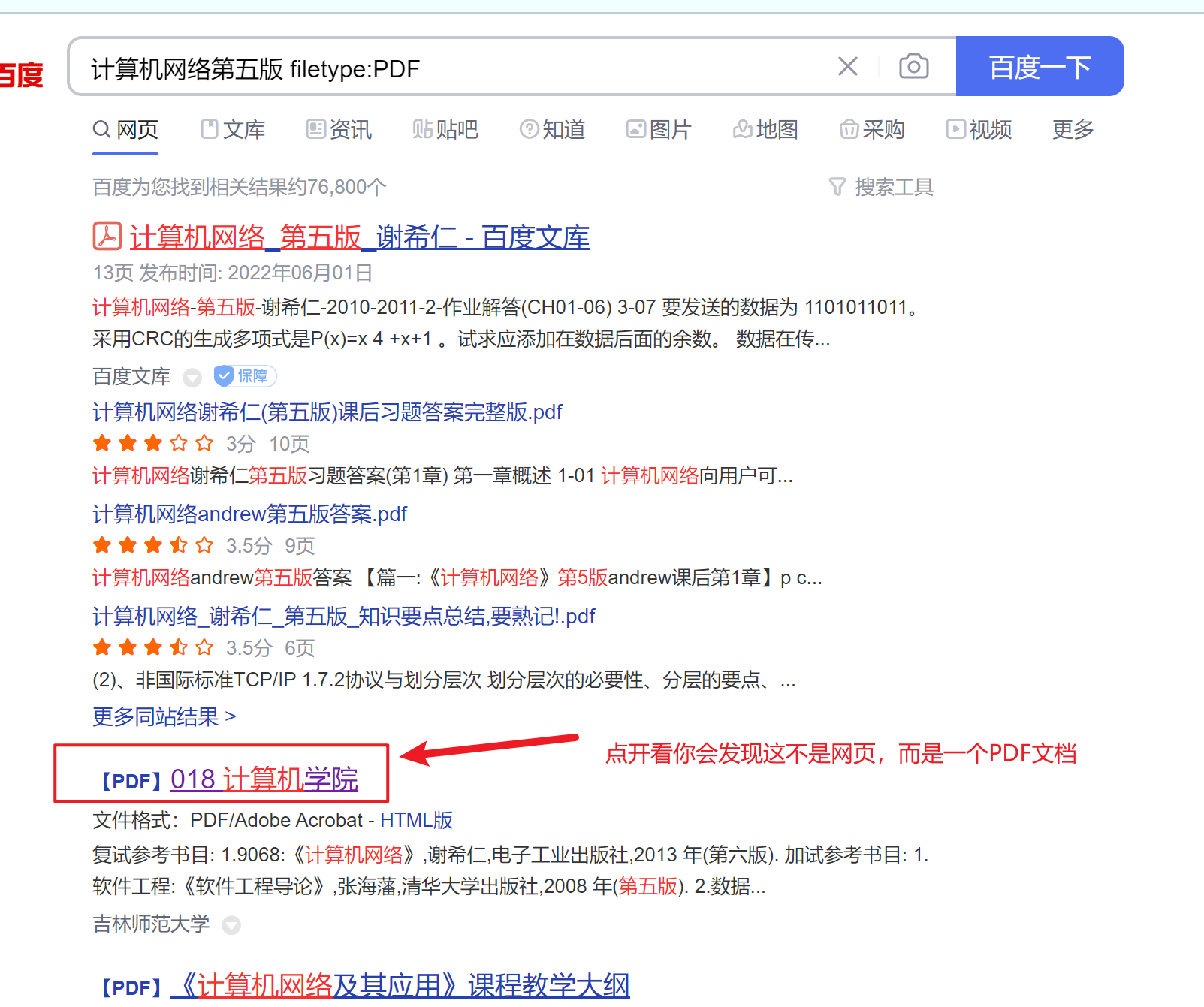Click 更多同站结果 link
The width and height of the screenshot is (1204, 1007).
(x=164, y=717)
